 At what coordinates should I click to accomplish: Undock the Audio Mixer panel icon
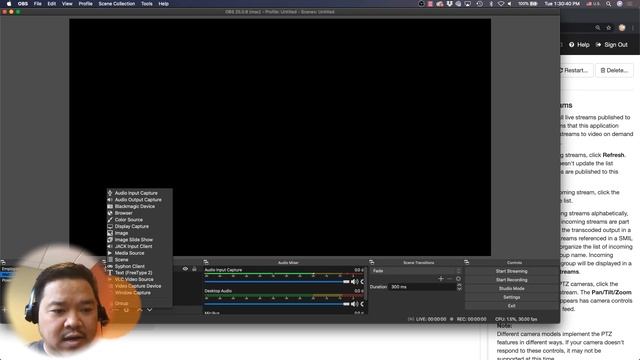pos(206,262)
